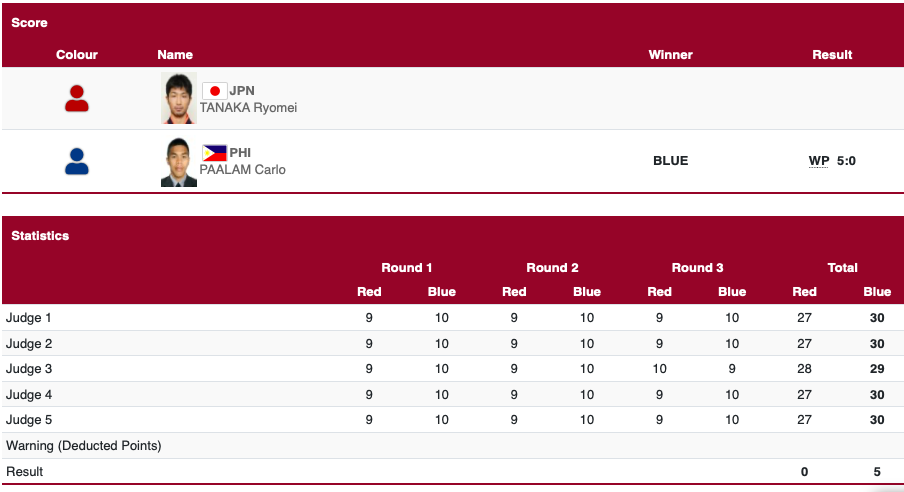Click the Philippines flag icon

[214, 153]
